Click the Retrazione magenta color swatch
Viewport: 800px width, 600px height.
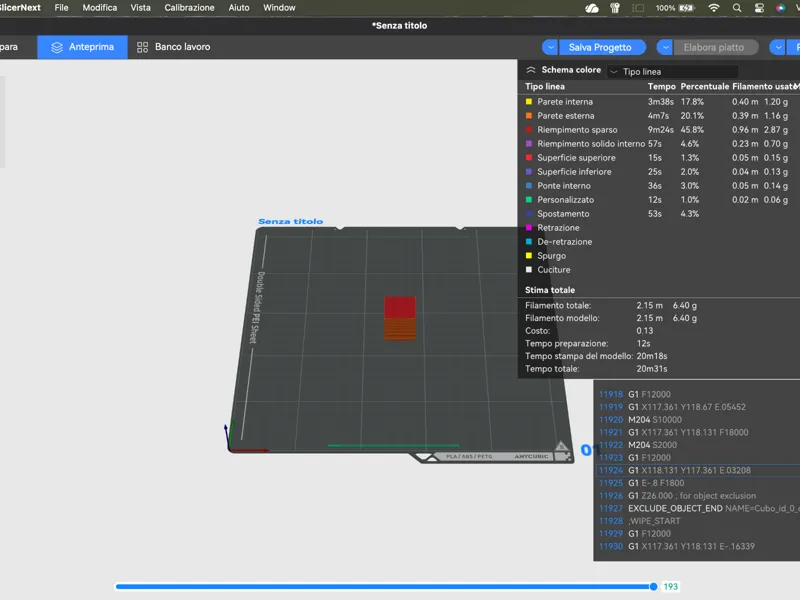coord(529,228)
